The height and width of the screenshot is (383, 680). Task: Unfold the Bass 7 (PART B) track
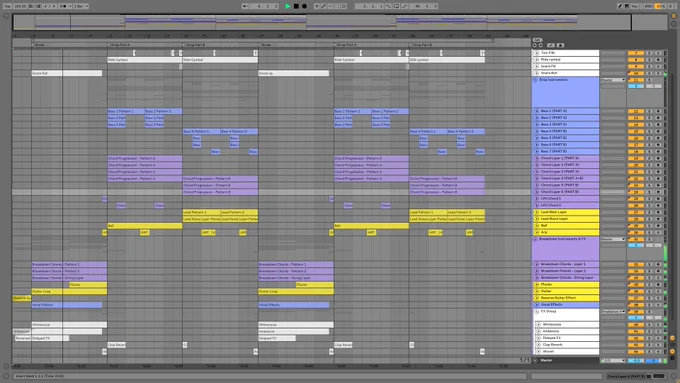tap(536, 151)
